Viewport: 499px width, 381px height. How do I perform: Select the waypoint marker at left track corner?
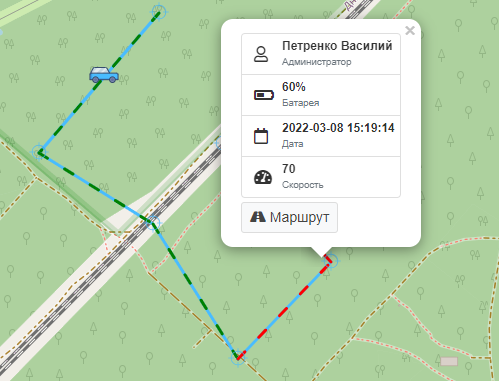(x=39, y=152)
